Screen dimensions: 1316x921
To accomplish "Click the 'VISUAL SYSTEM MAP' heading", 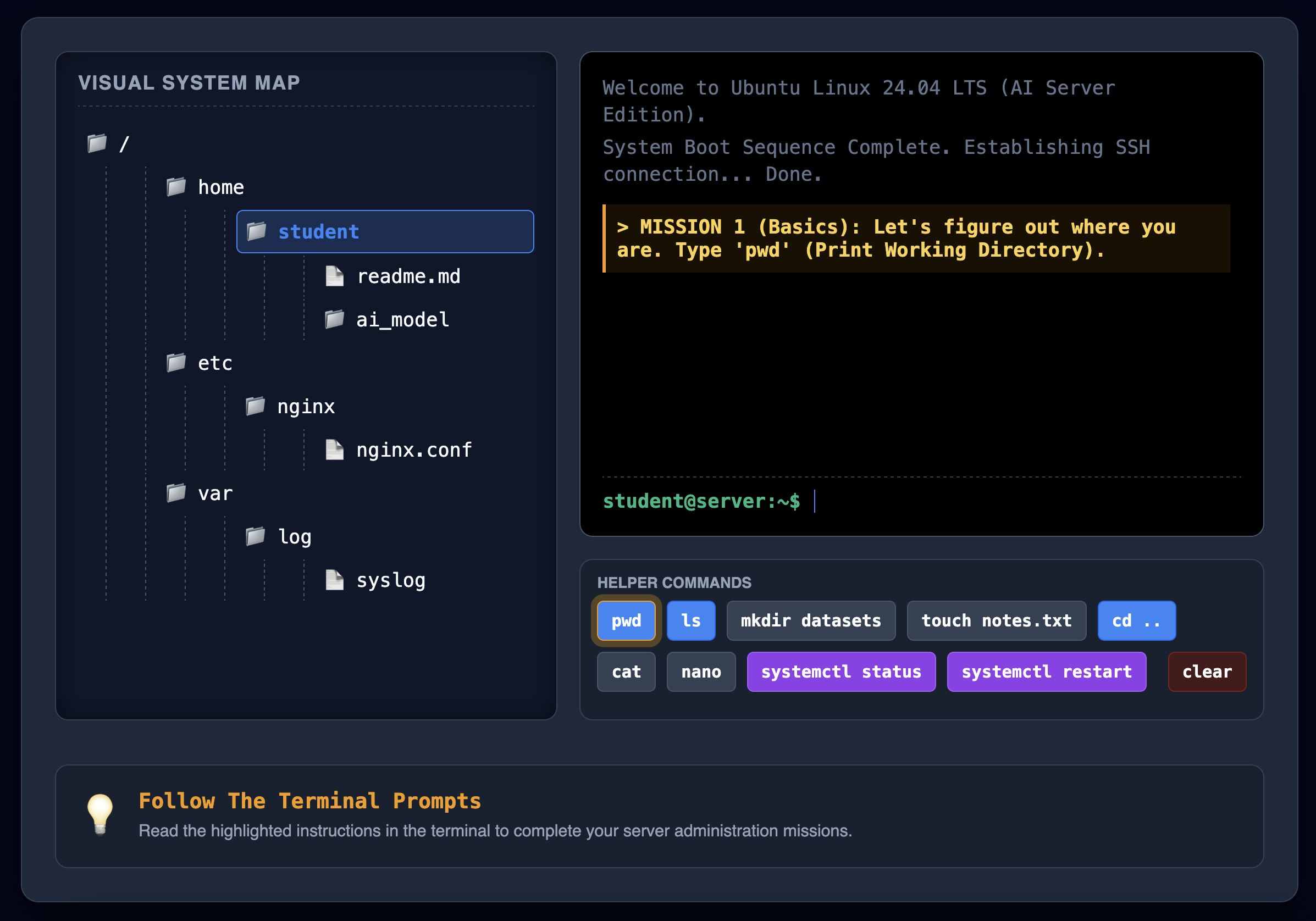I will point(189,83).
